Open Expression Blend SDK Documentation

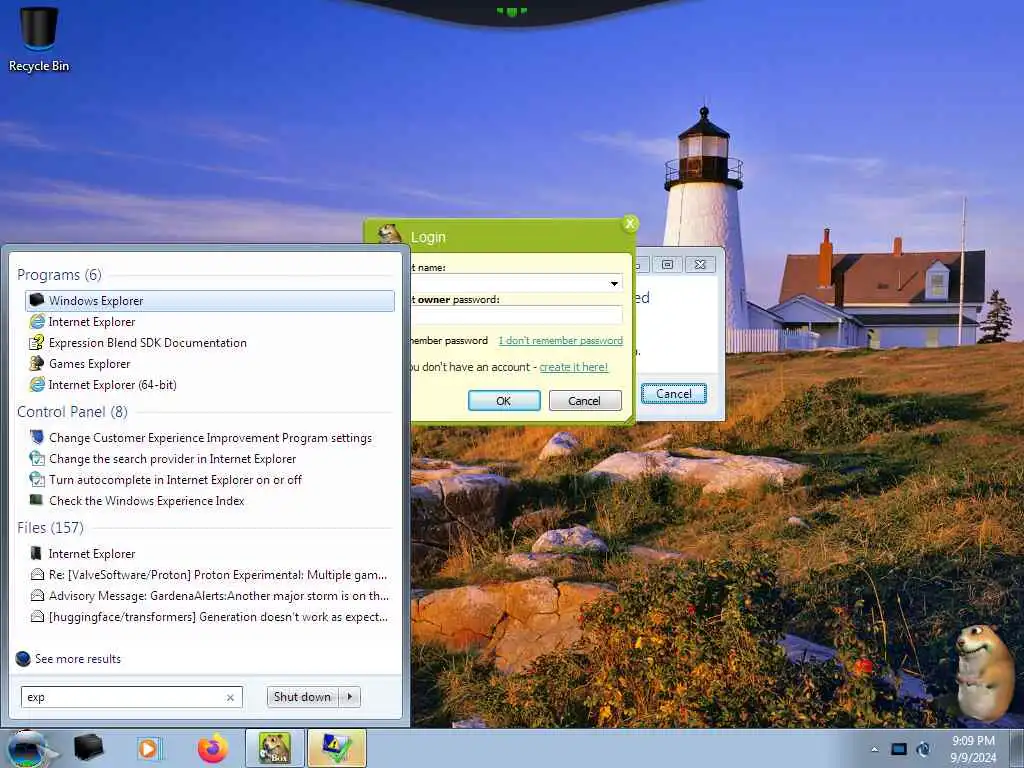click(x=148, y=343)
